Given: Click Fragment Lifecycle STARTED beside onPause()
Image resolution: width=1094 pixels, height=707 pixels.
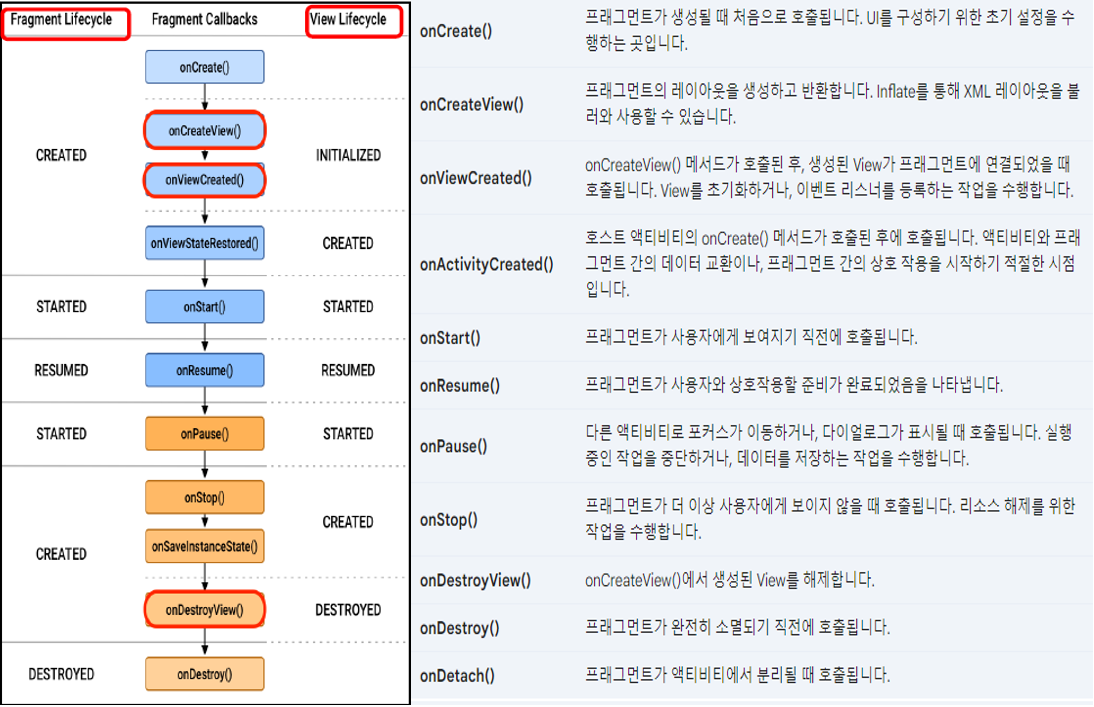Looking at the screenshot, I should point(61,433).
